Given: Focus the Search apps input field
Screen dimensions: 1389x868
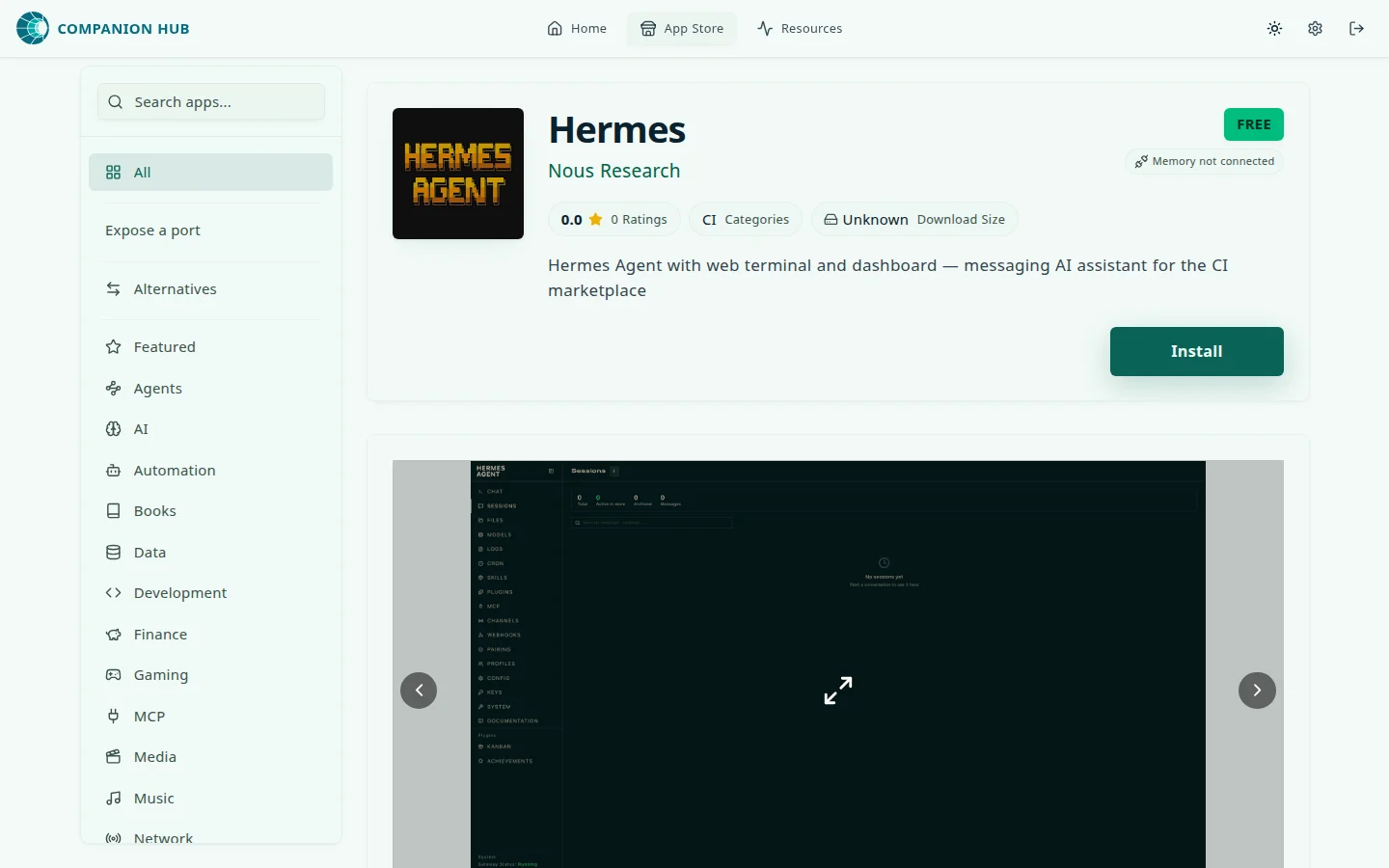Looking at the screenshot, I should click(211, 101).
